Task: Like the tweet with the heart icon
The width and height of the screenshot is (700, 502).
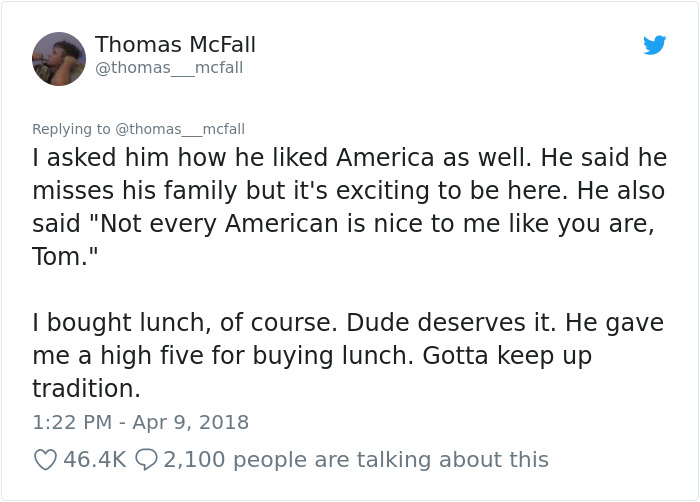Action: (44, 460)
